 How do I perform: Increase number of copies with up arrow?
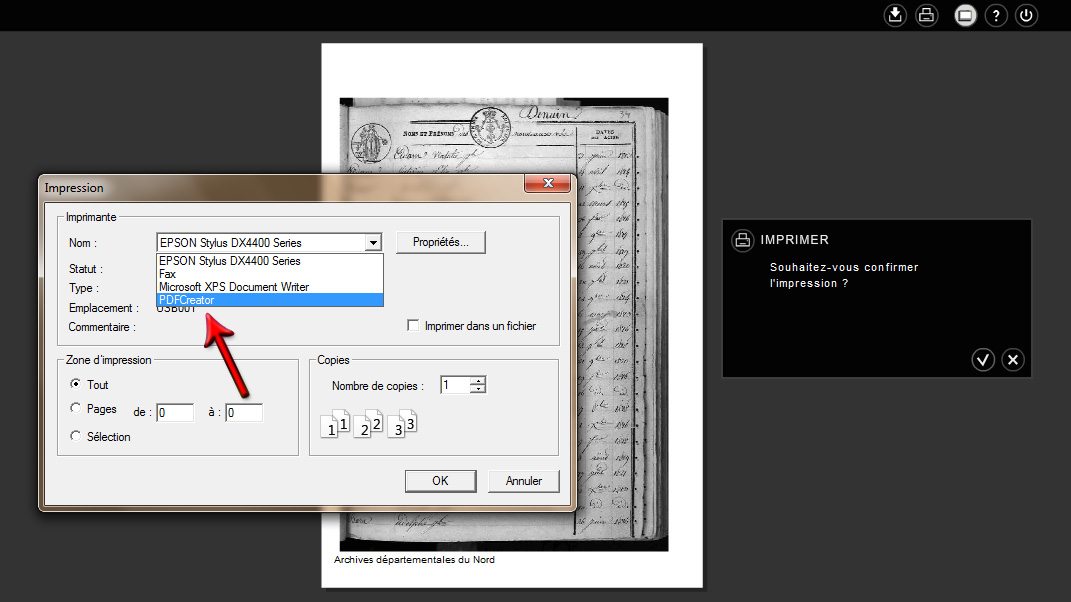tap(479, 381)
